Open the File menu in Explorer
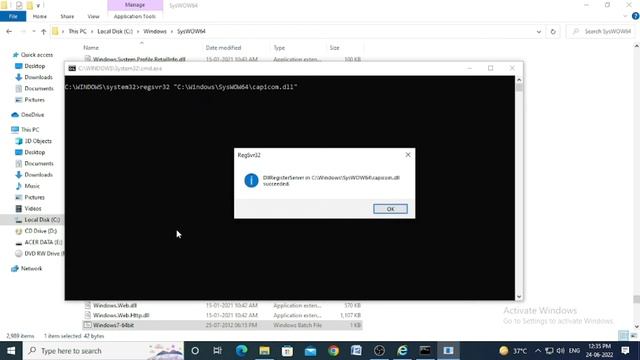This screenshot has width=640, height=360. tap(13, 16)
